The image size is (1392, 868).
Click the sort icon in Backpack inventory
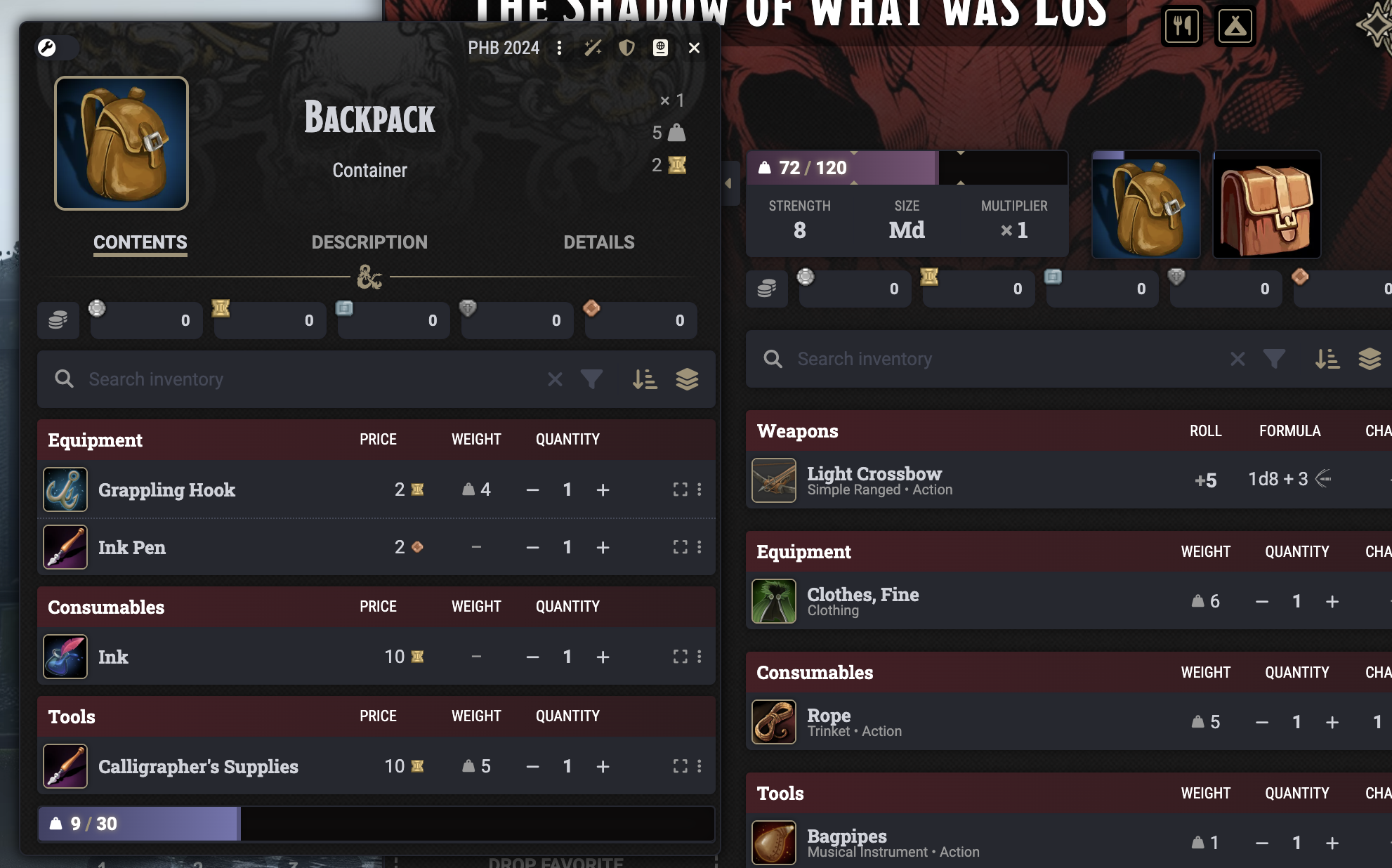click(x=645, y=379)
